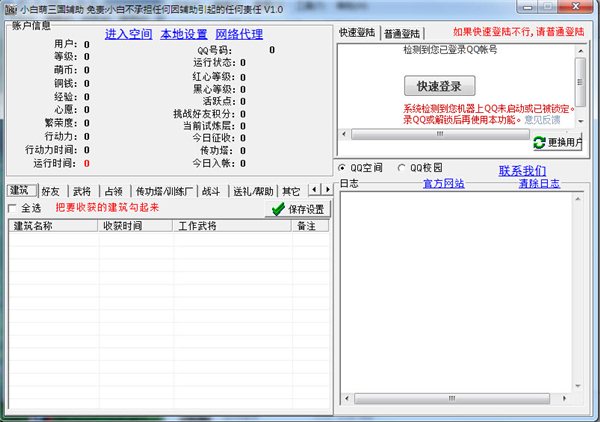Select the 战斗 tab

(x=212, y=191)
